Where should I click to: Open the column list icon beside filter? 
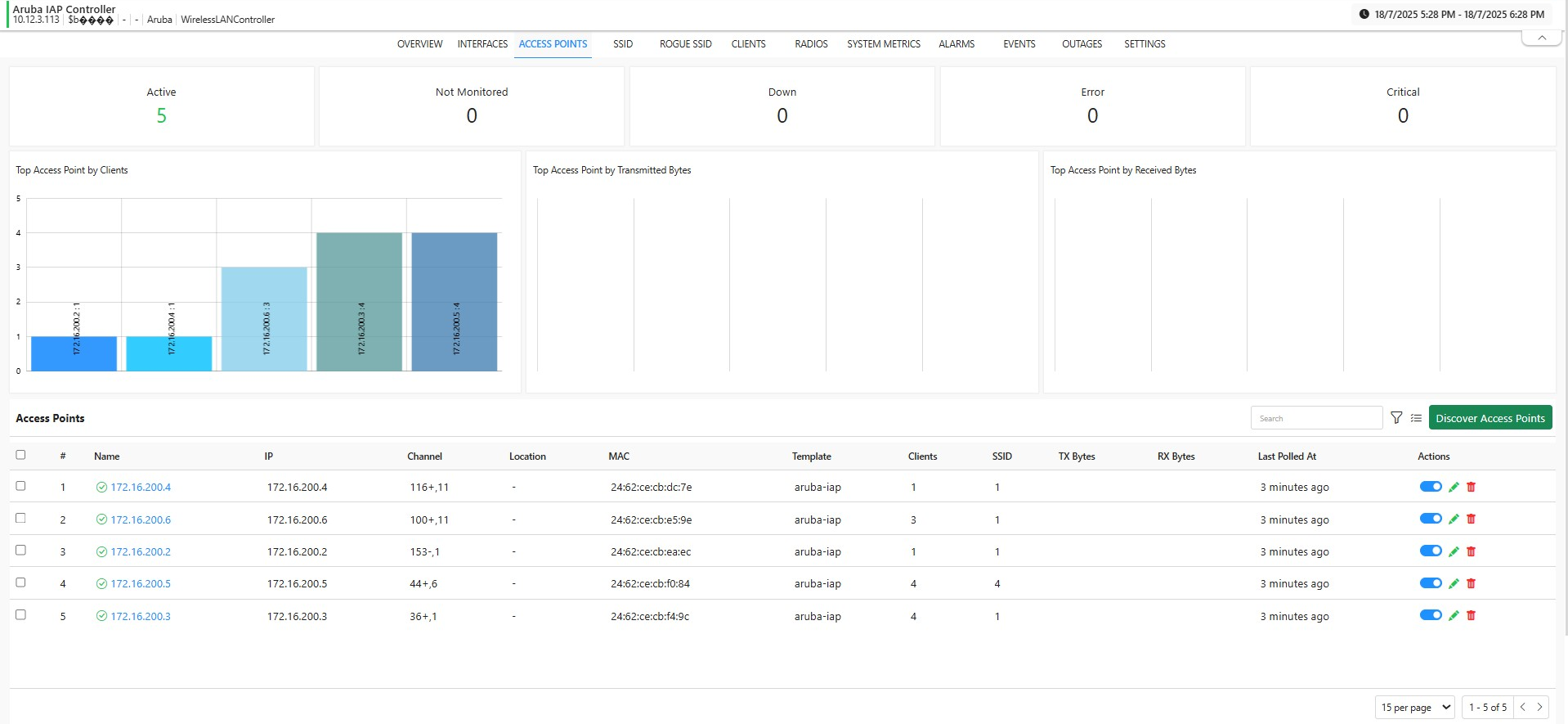coord(1416,418)
